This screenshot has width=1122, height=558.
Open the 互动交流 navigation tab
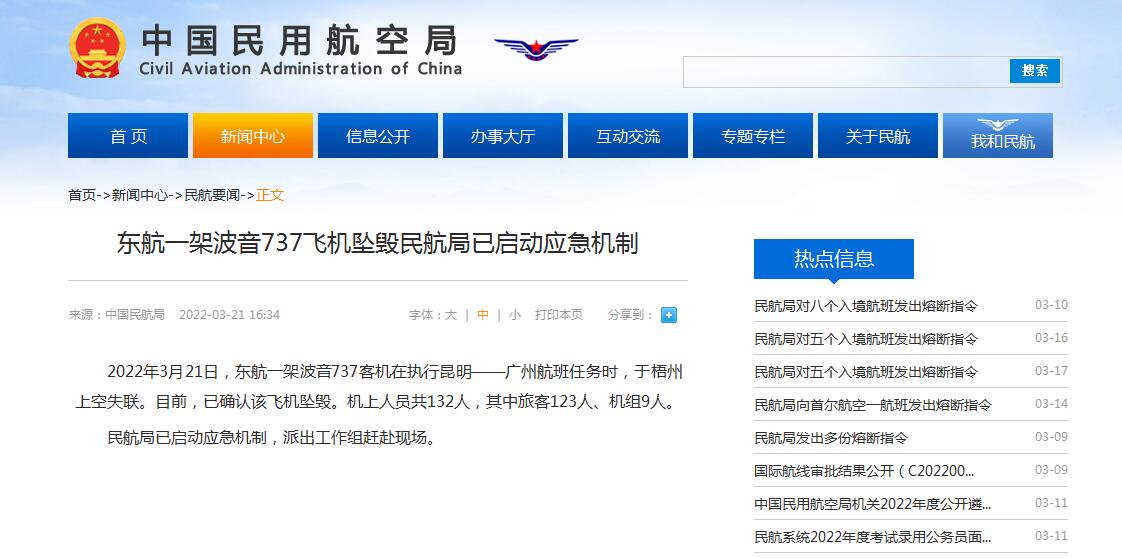tap(628, 136)
